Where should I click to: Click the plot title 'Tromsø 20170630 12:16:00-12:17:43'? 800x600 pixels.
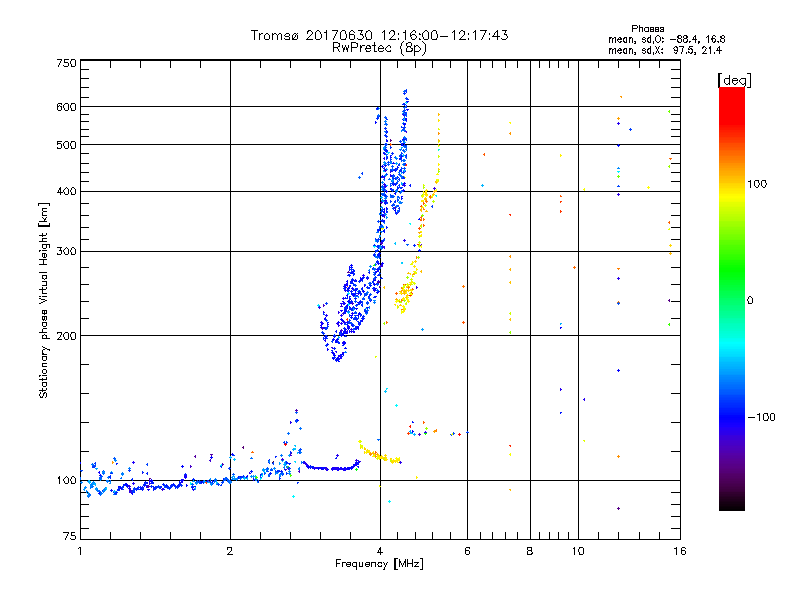click(379, 35)
